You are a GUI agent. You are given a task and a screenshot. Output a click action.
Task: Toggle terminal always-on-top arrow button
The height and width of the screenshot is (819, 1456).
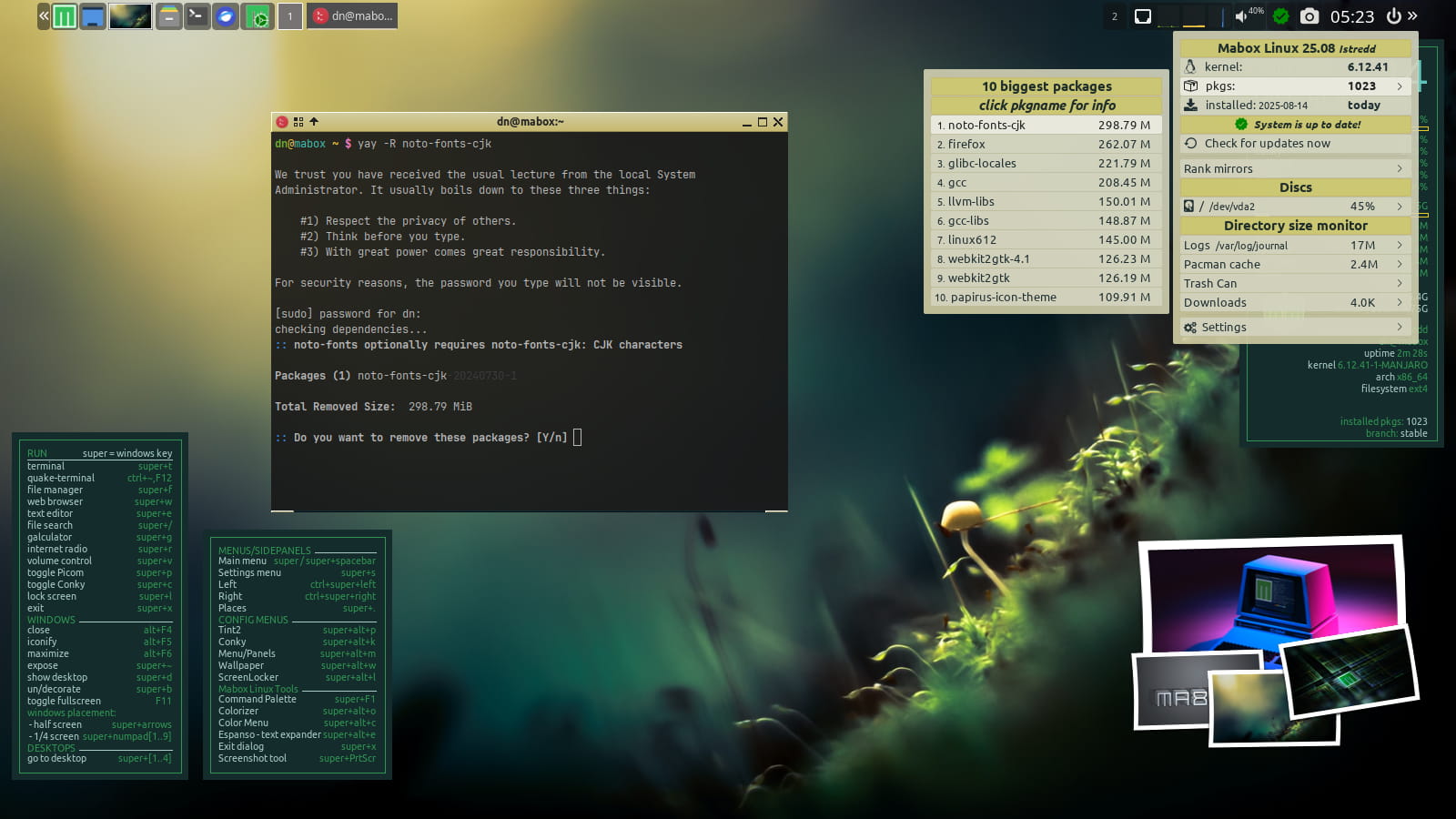(x=314, y=122)
